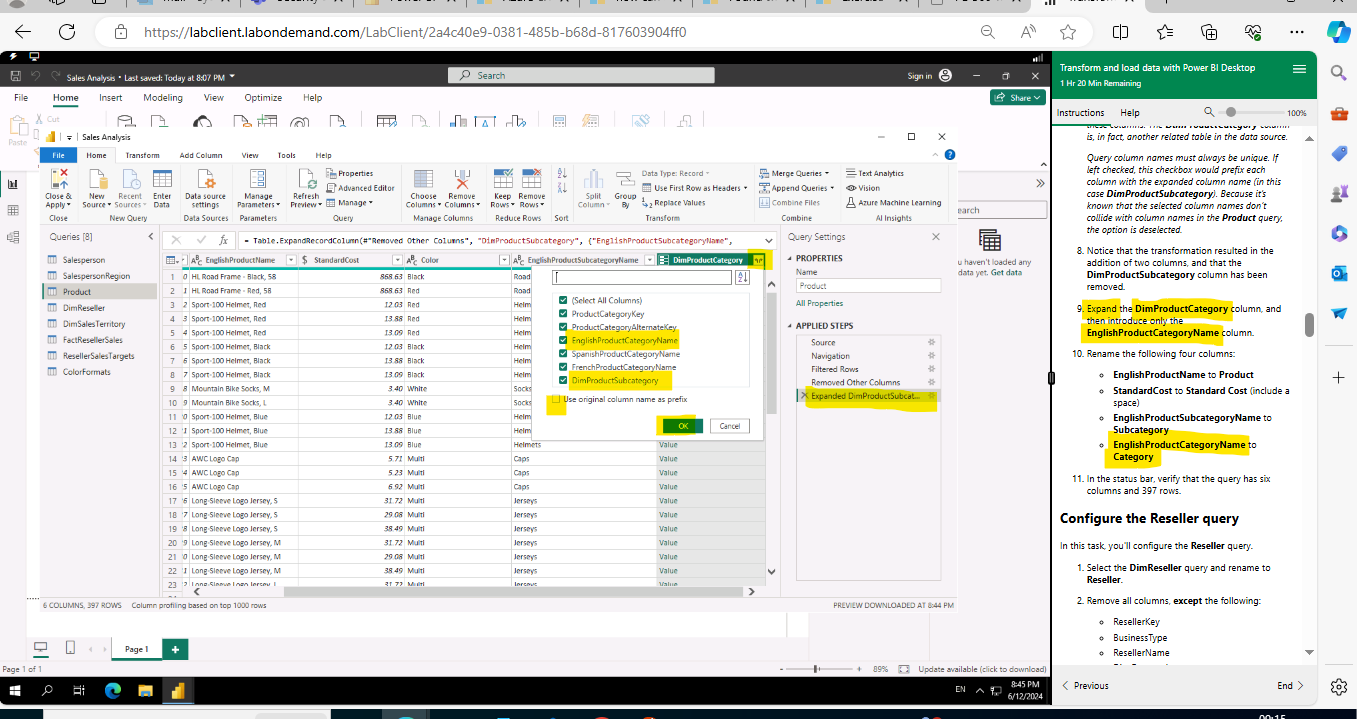
Task: Open the File tab in Power Query Editor
Action: click(x=58, y=155)
